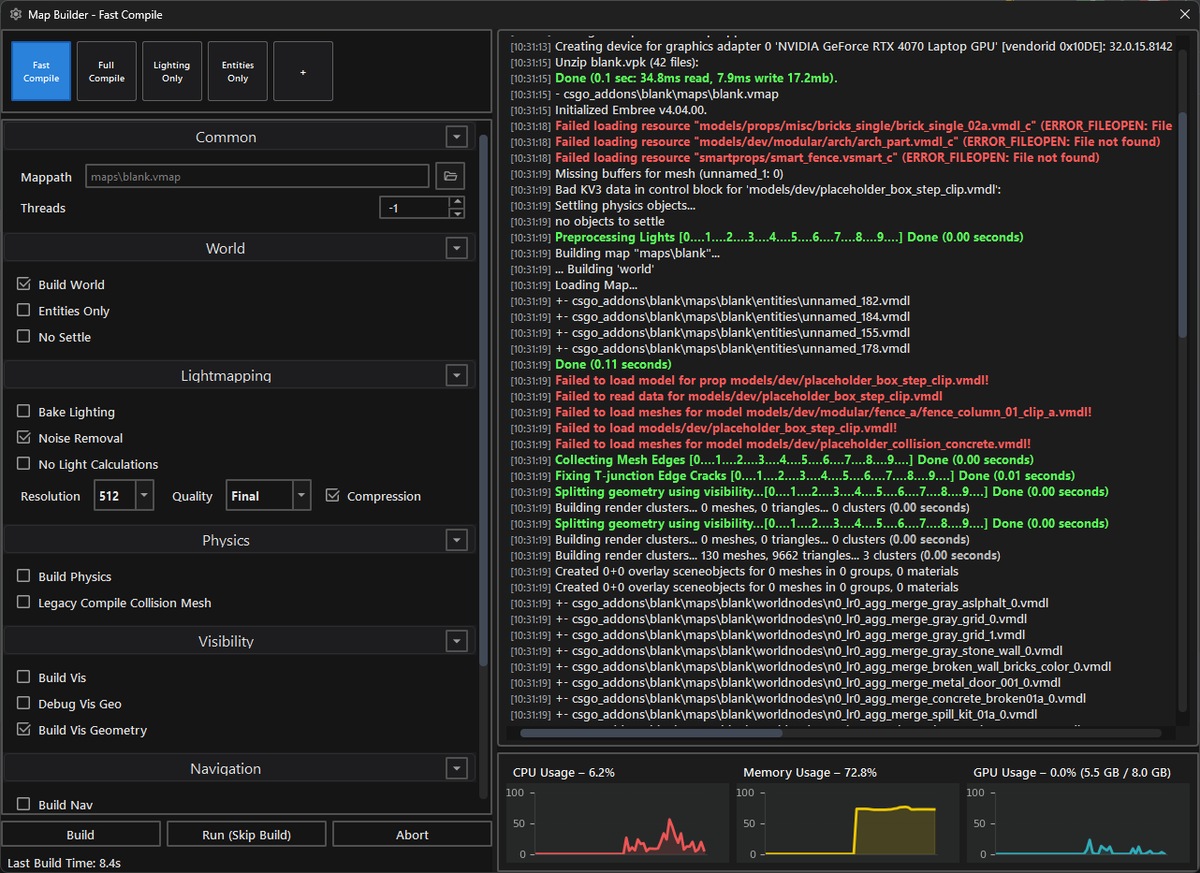Click the settings panel vertical scrollbar
This screenshot has width=1200, height=873.
click(x=485, y=400)
